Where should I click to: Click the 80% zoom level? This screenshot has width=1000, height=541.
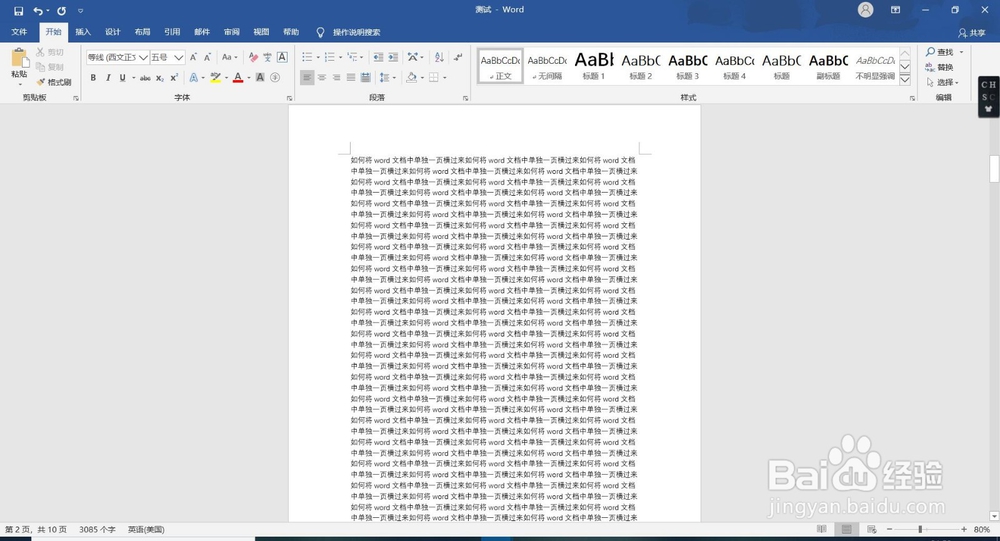(x=982, y=530)
